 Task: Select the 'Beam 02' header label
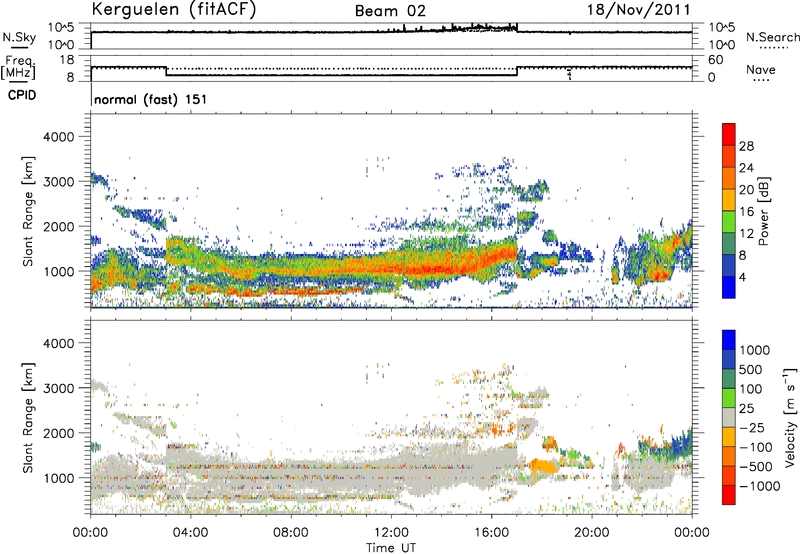point(390,11)
